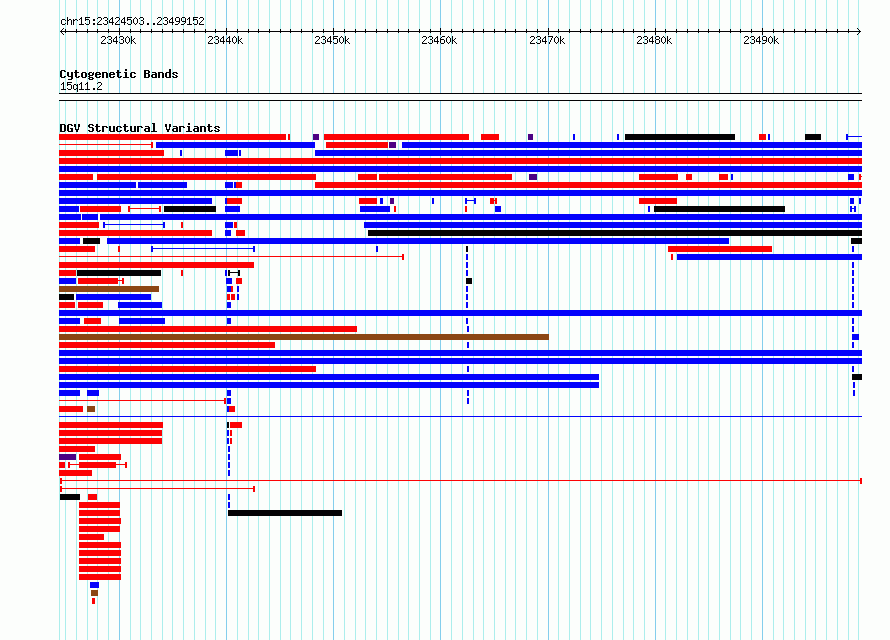Screen dimensions: 890x640
Task: Select the thin red line ending near 23456k
Action: click(x=232, y=257)
